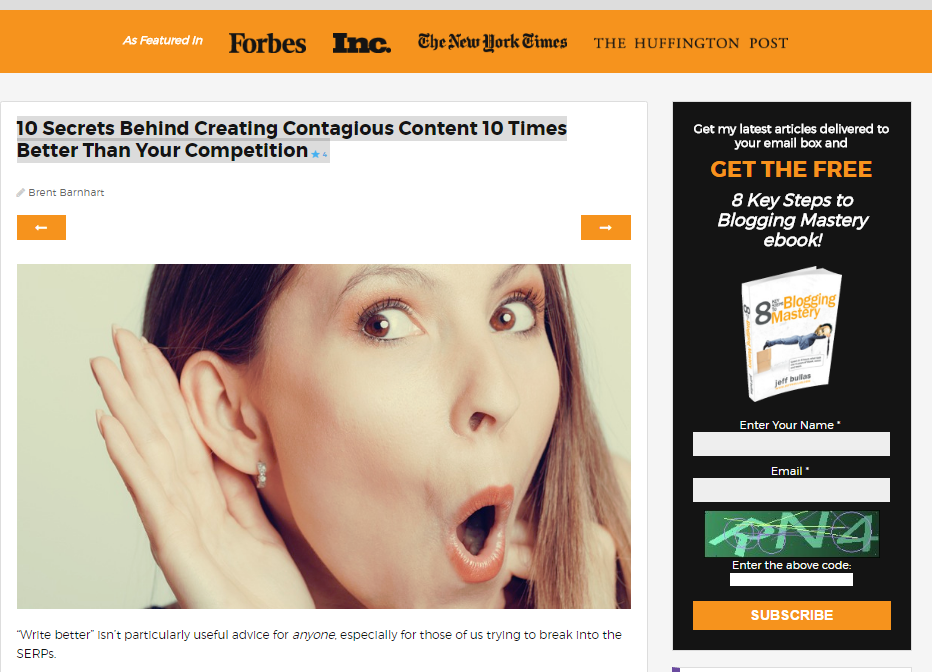Click the Blogging Mastery ebook cover
This screenshot has width=932, height=672.
click(x=791, y=333)
